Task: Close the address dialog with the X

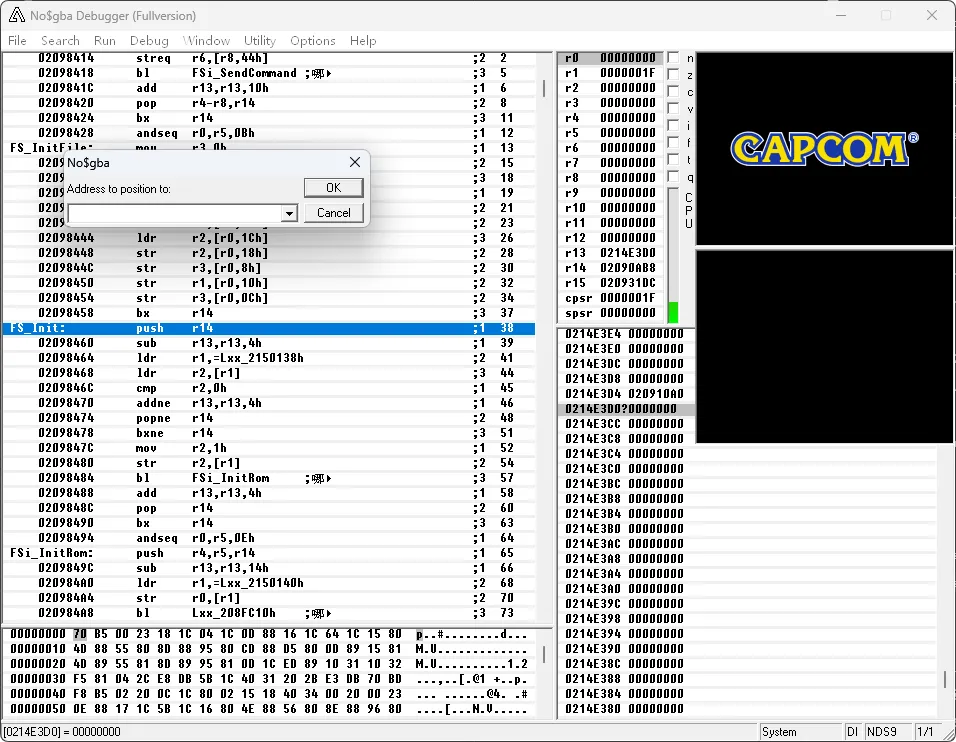Action: [x=354, y=162]
